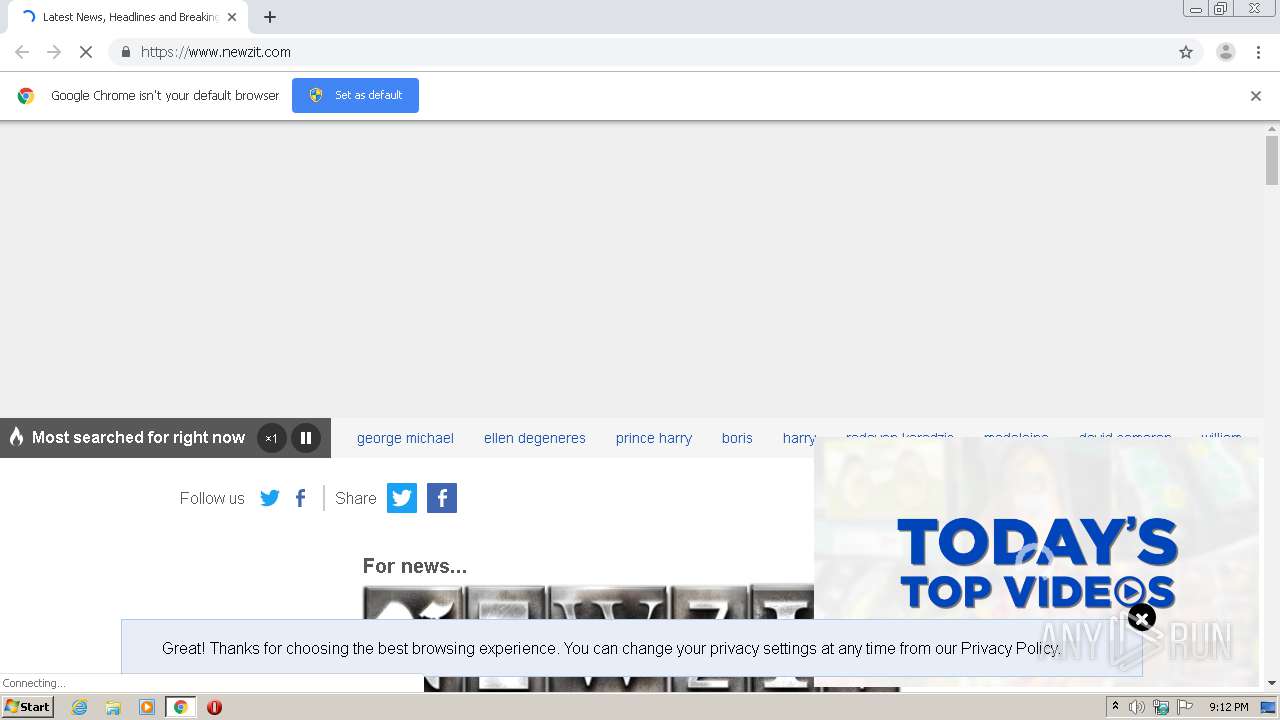Click the flame trending icon

(x=16, y=437)
